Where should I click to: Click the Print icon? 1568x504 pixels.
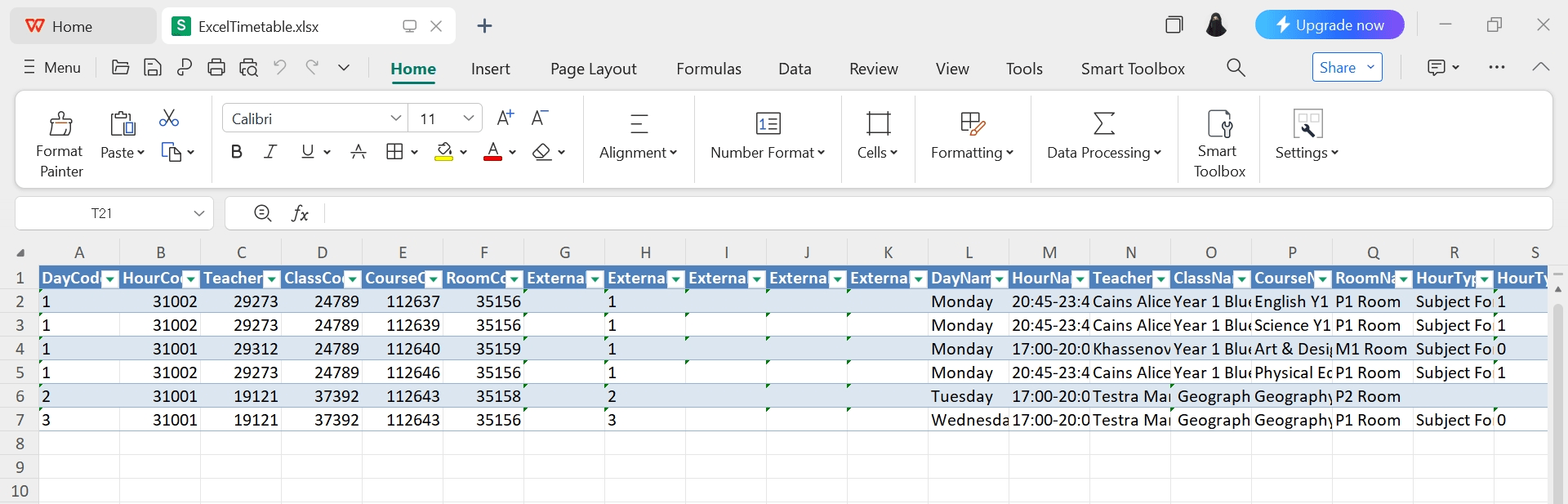click(x=216, y=68)
